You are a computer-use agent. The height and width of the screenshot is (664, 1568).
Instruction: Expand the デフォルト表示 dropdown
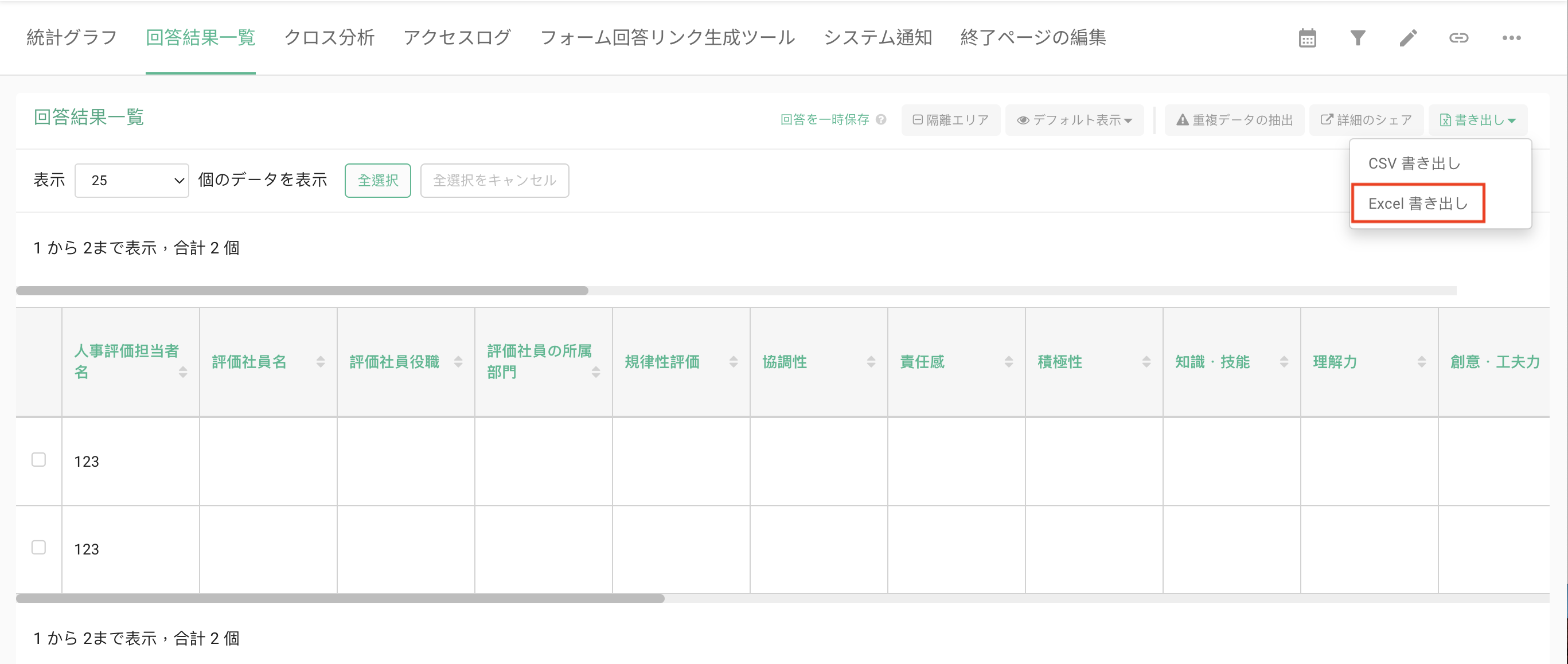tap(1074, 120)
